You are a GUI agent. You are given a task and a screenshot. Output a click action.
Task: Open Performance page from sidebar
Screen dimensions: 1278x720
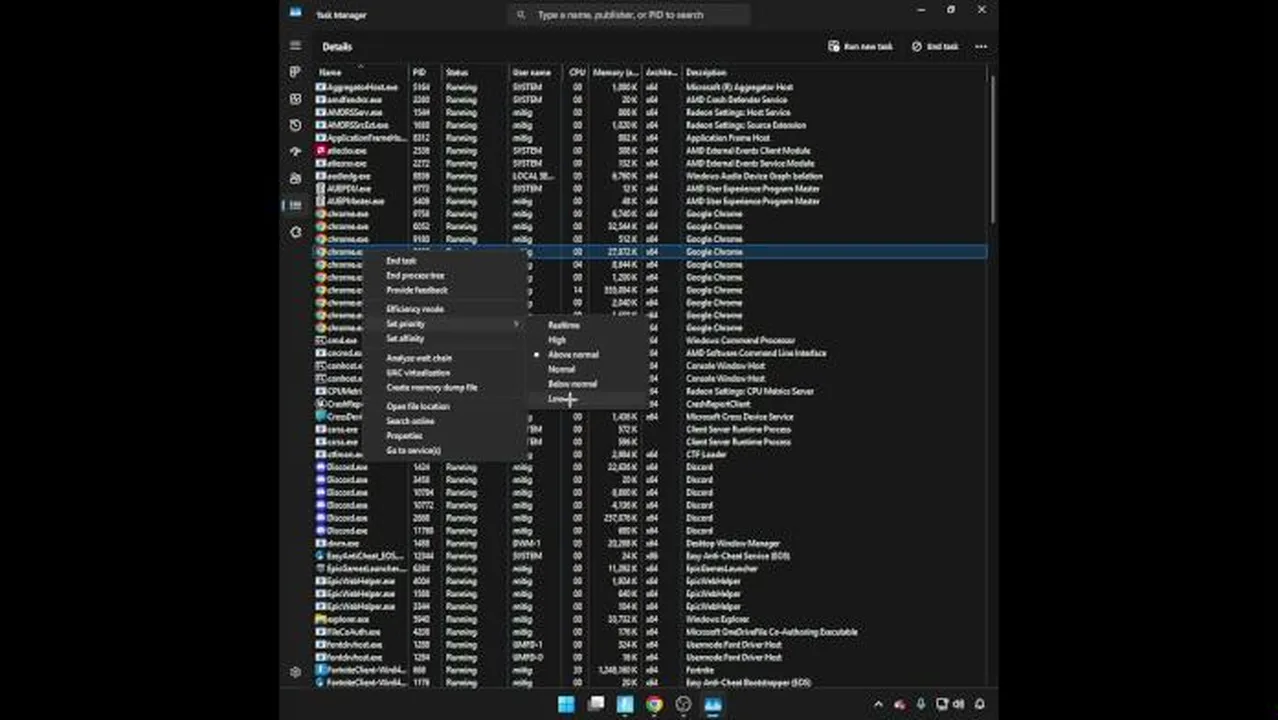295,99
